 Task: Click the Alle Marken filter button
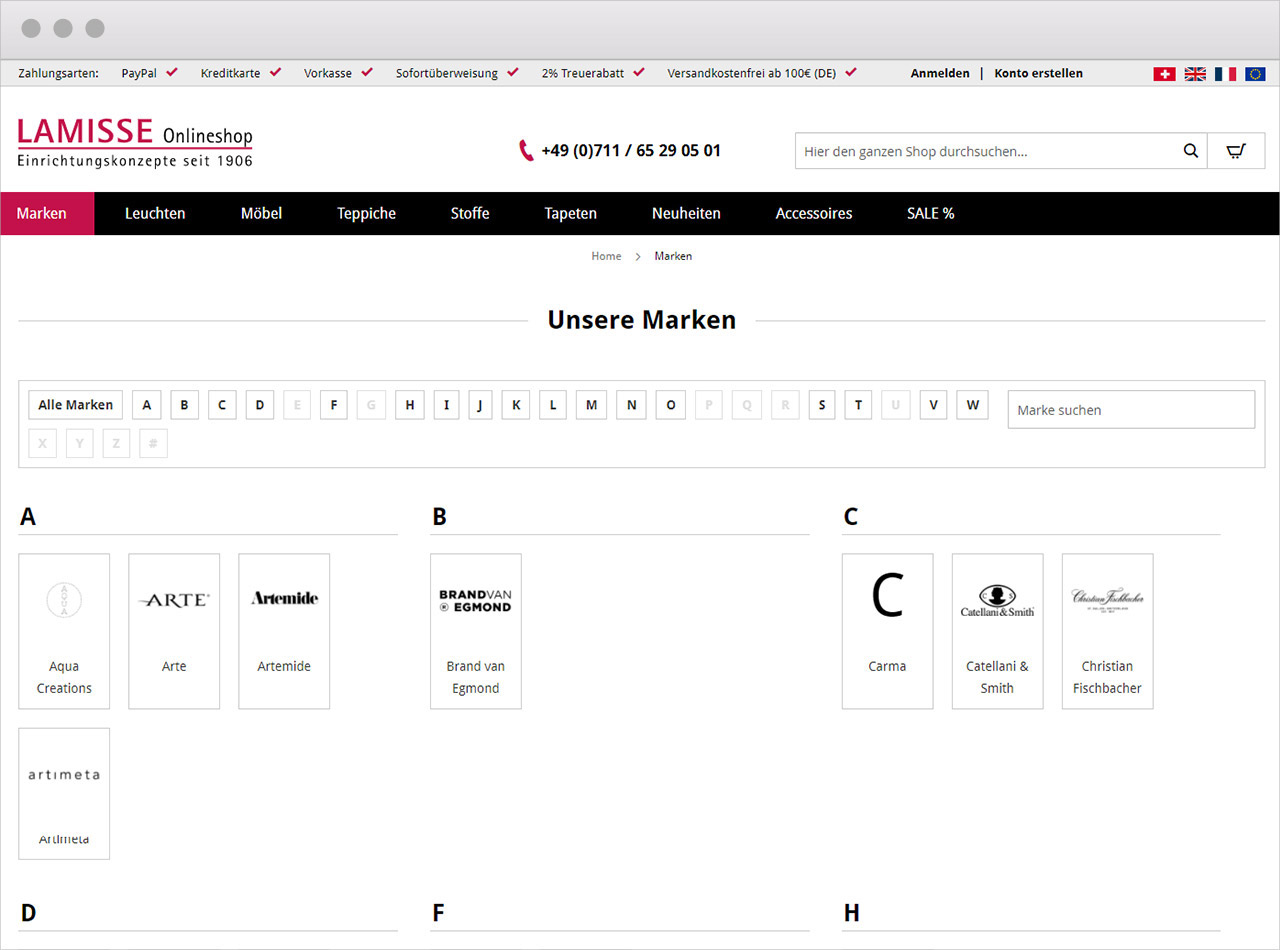tap(76, 405)
